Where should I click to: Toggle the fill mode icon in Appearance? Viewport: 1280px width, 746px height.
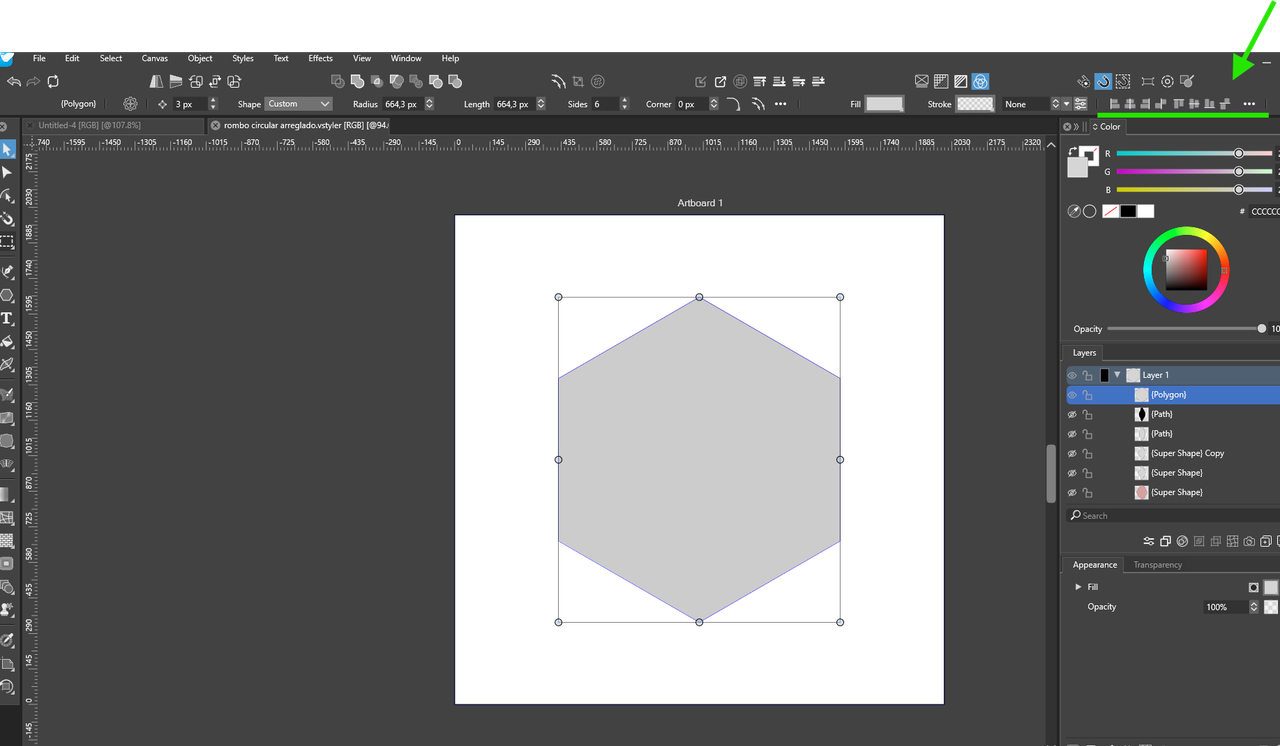click(1253, 587)
